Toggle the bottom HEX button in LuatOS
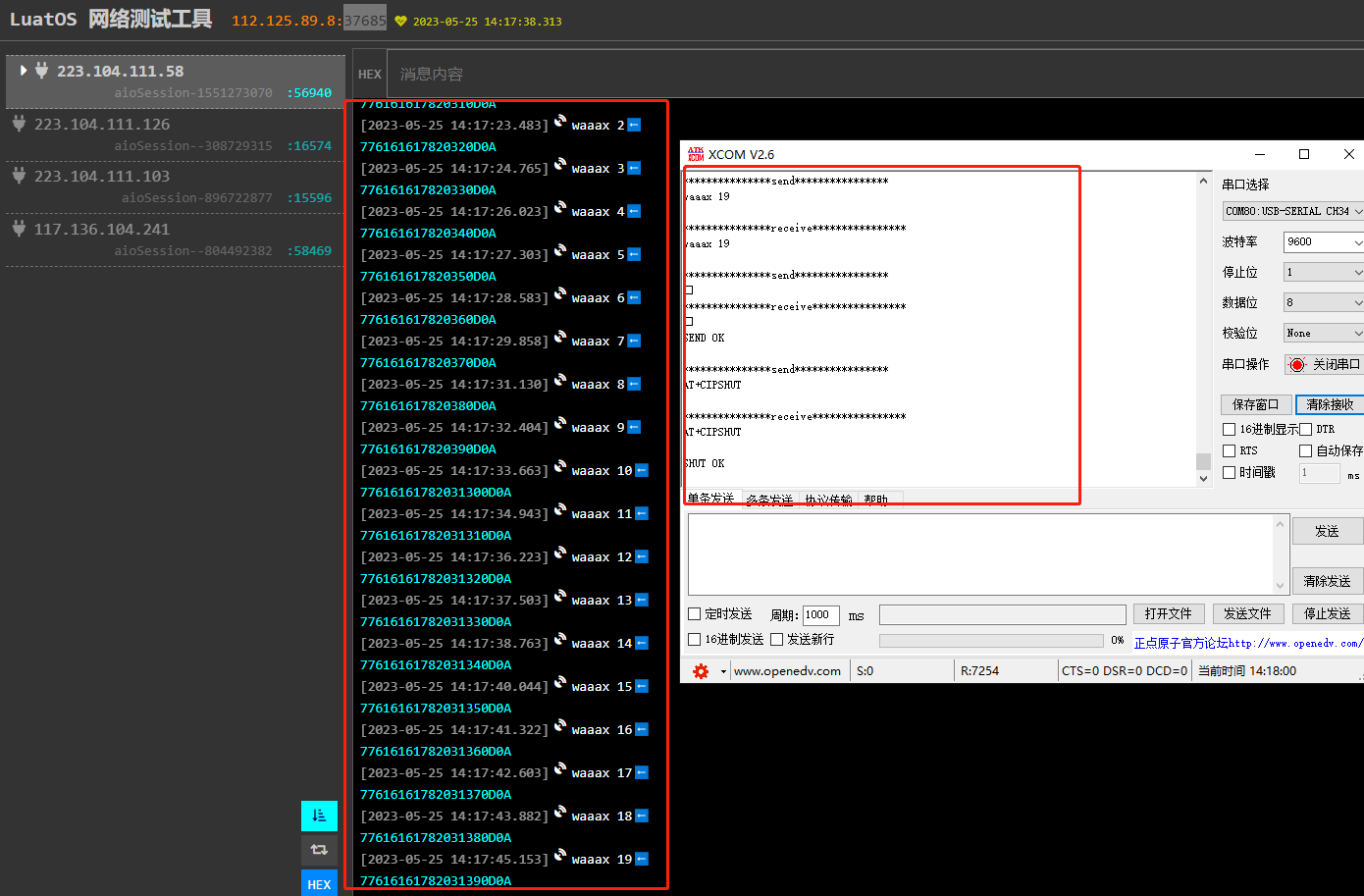 point(319,883)
